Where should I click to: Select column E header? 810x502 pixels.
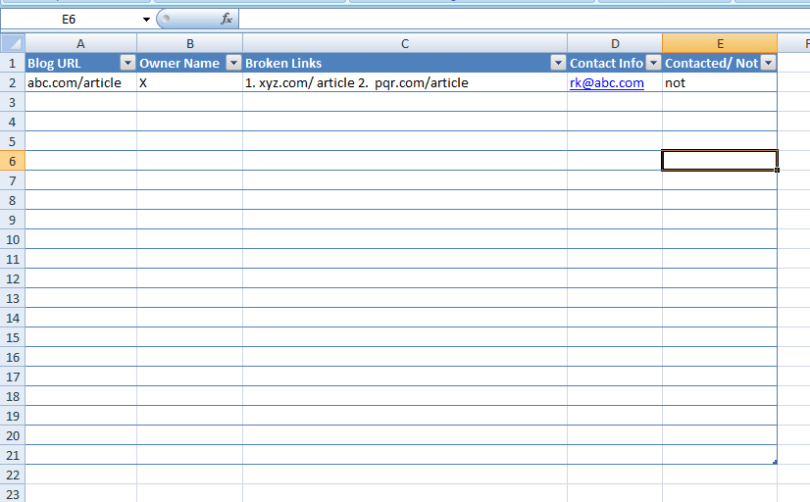coord(720,43)
